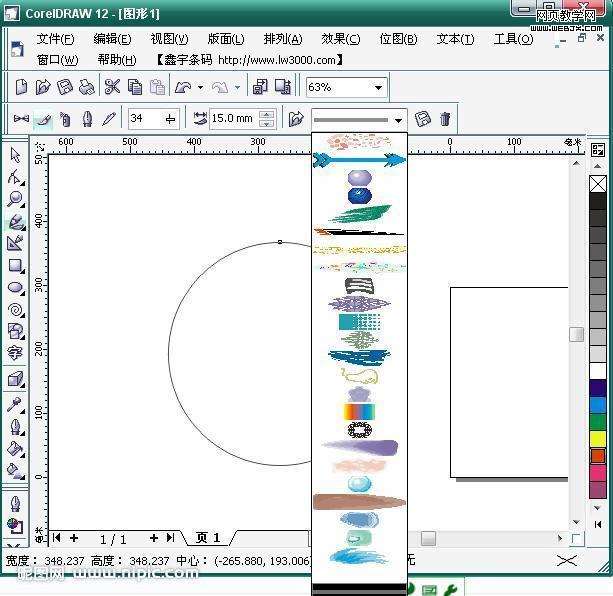
Task: Click the New document icon
Action: [x=21, y=86]
